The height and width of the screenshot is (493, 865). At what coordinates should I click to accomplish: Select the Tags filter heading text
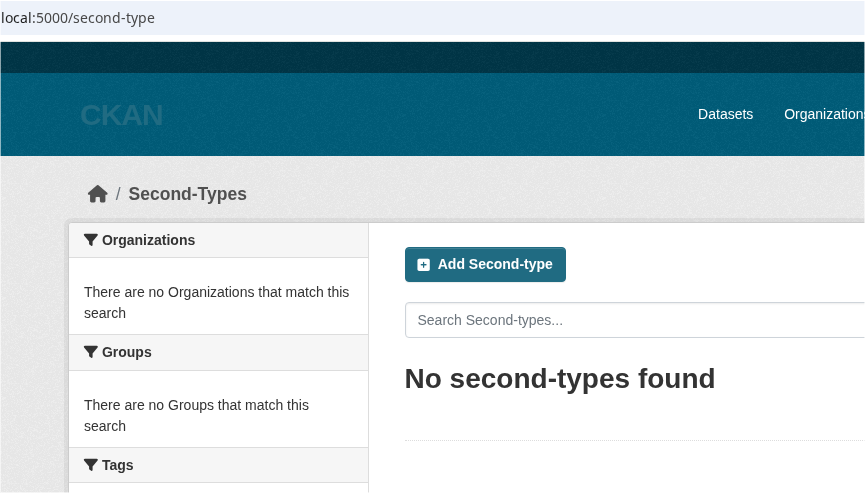click(117, 465)
